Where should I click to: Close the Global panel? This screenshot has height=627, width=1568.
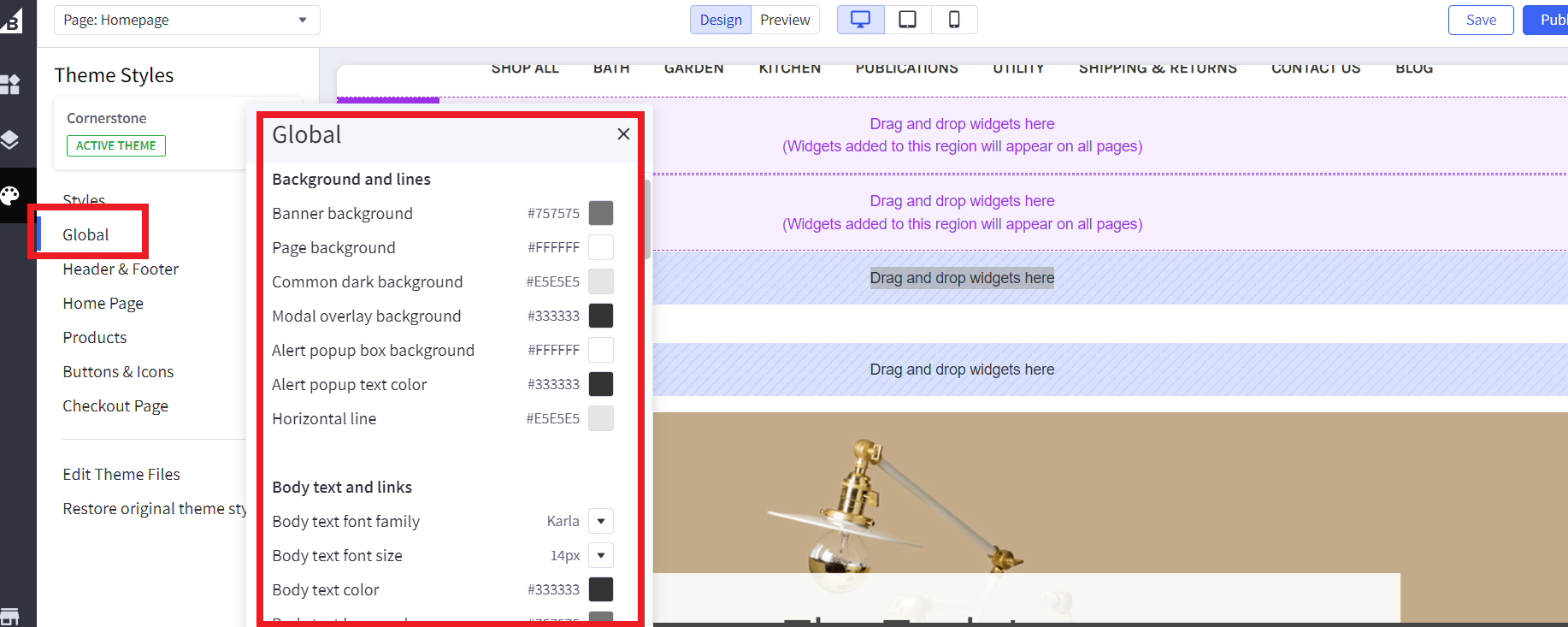coord(623,134)
